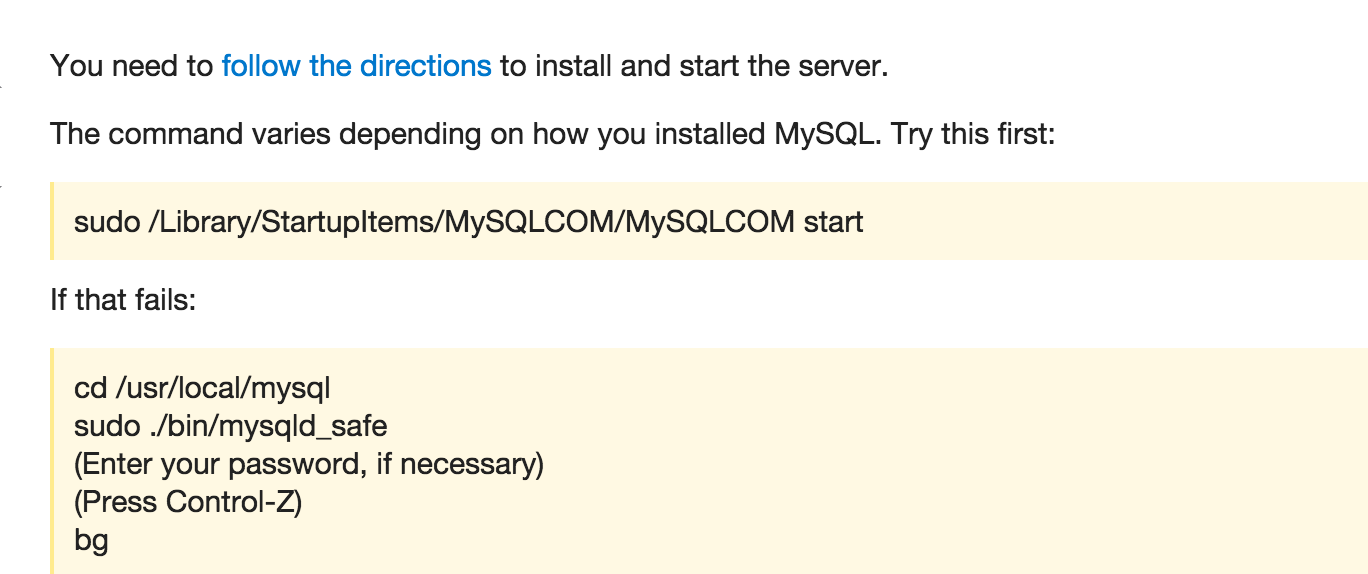
Task: Click the "Enter your password, if necessary" line
Action: [309, 464]
